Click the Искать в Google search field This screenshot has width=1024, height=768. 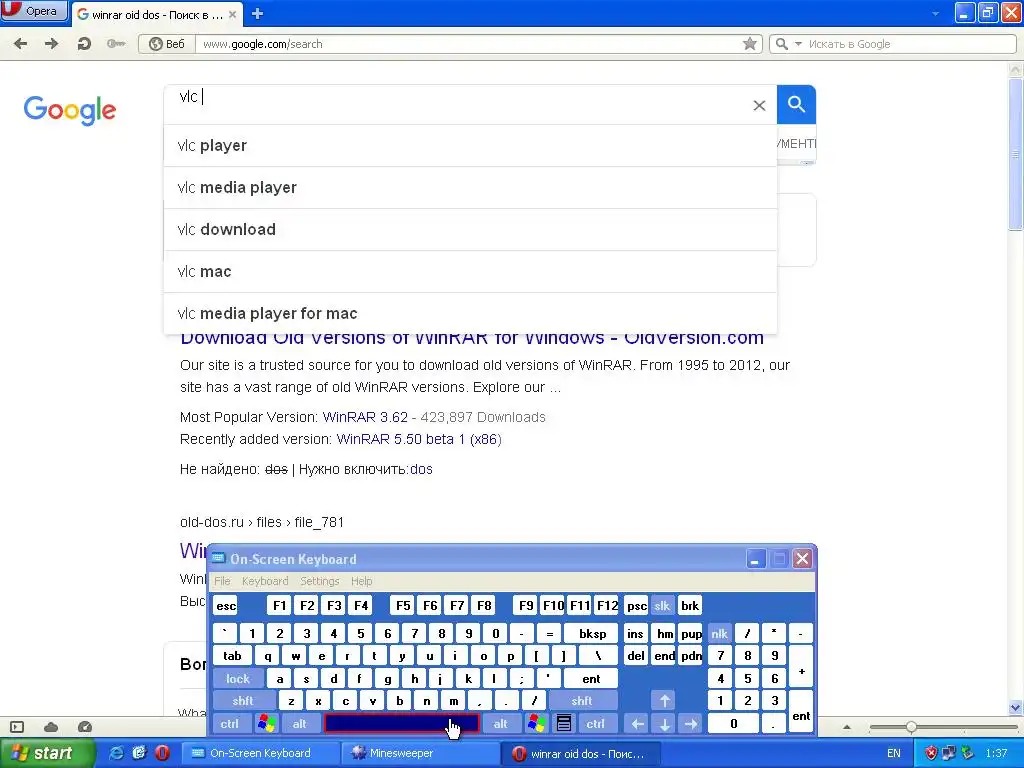point(910,44)
